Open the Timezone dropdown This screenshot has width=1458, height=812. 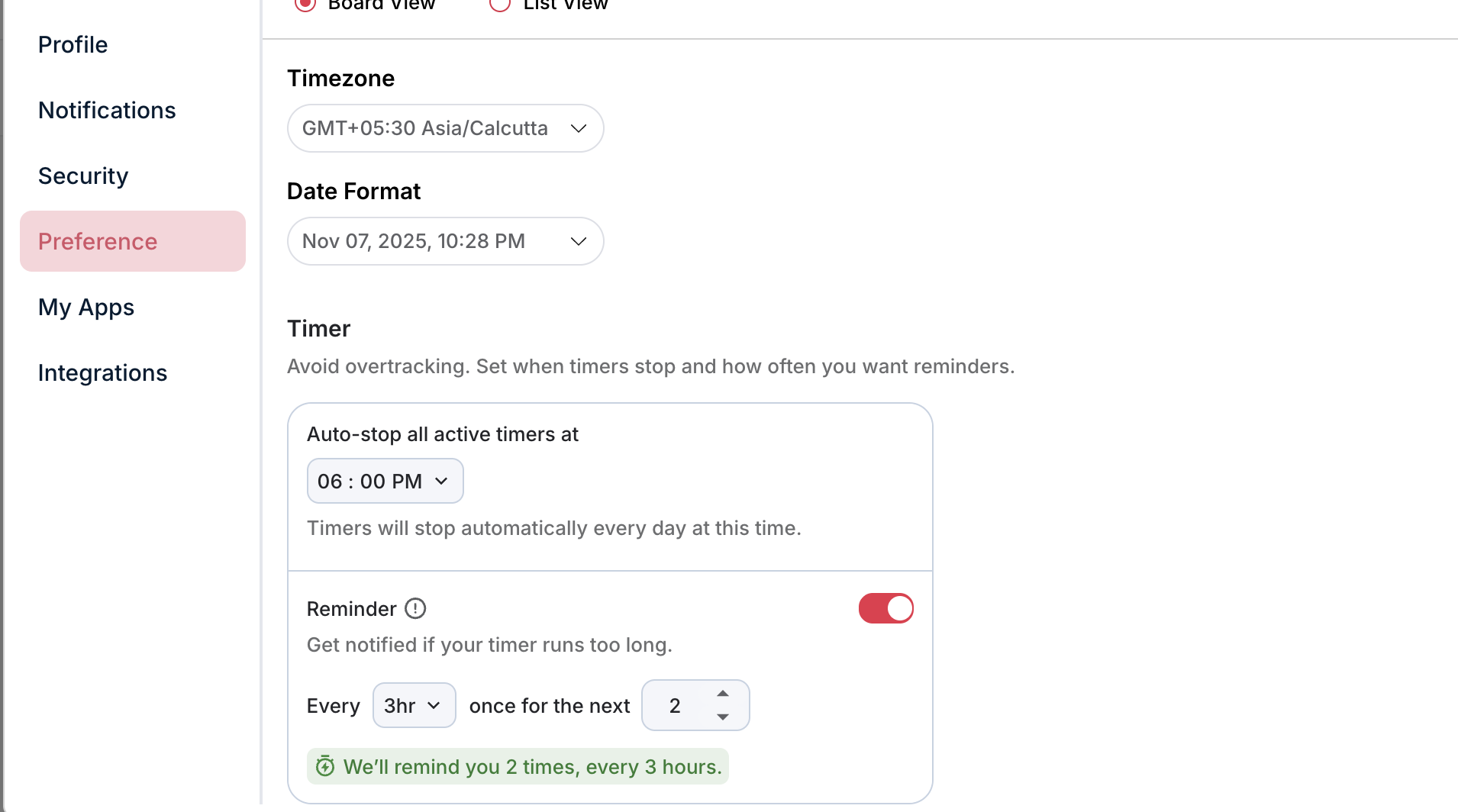445,128
